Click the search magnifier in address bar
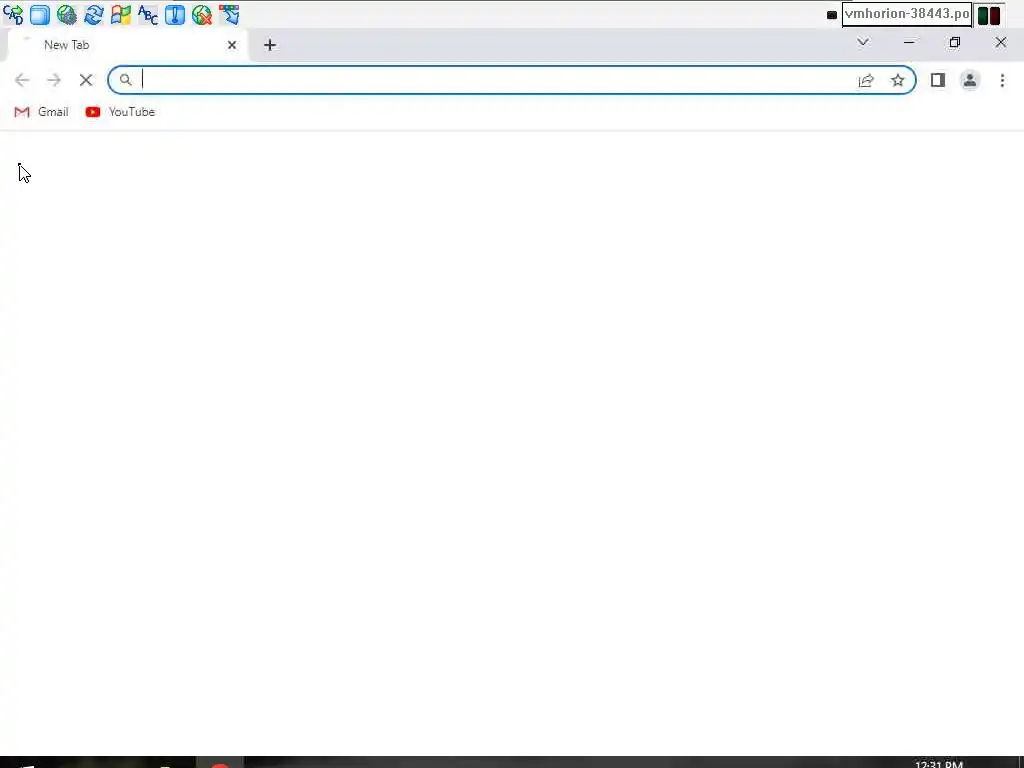The width and height of the screenshot is (1024, 768). (x=125, y=80)
